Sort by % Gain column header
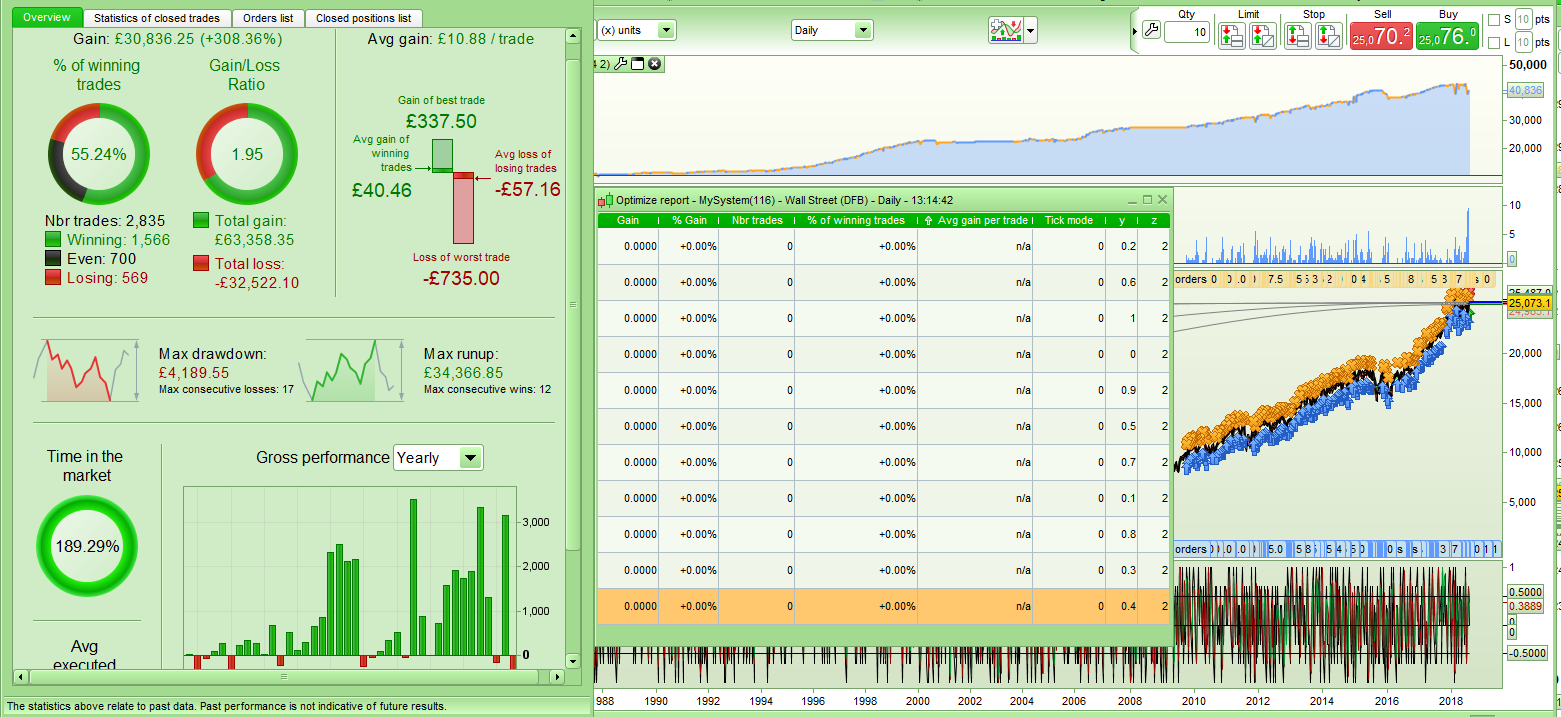The image size is (1561, 717). pos(689,220)
